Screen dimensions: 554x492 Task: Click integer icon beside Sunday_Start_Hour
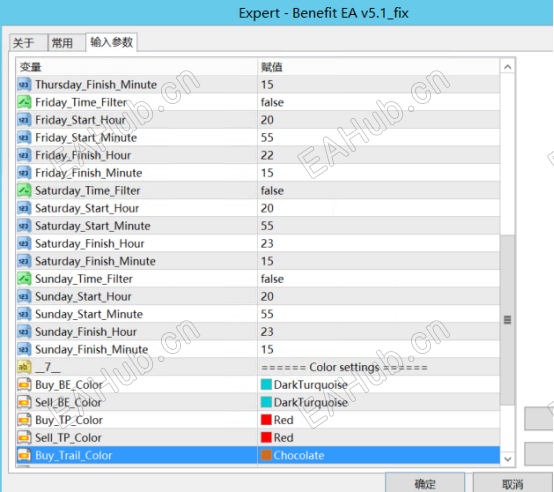click(x=24, y=297)
